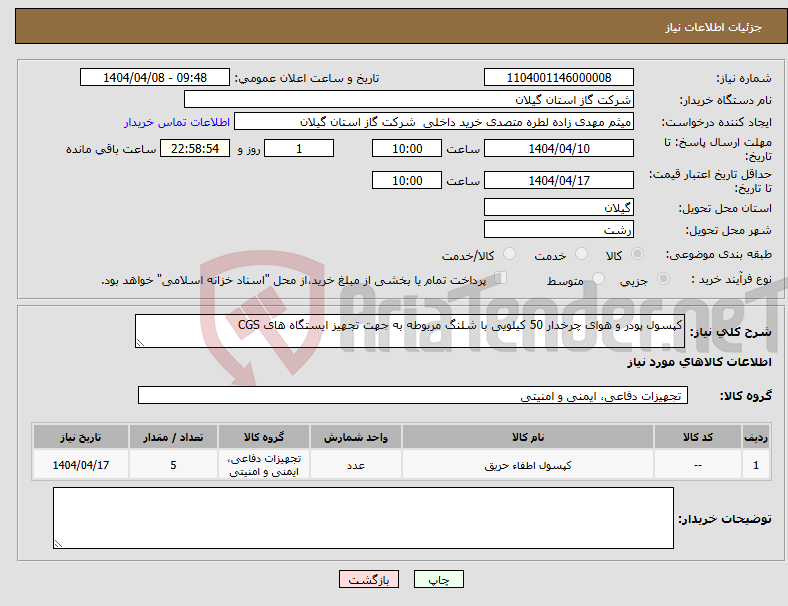Screen dimensions: 788x606
Task: Click the ساعت باقی مانده label
Action: click(x=111, y=149)
